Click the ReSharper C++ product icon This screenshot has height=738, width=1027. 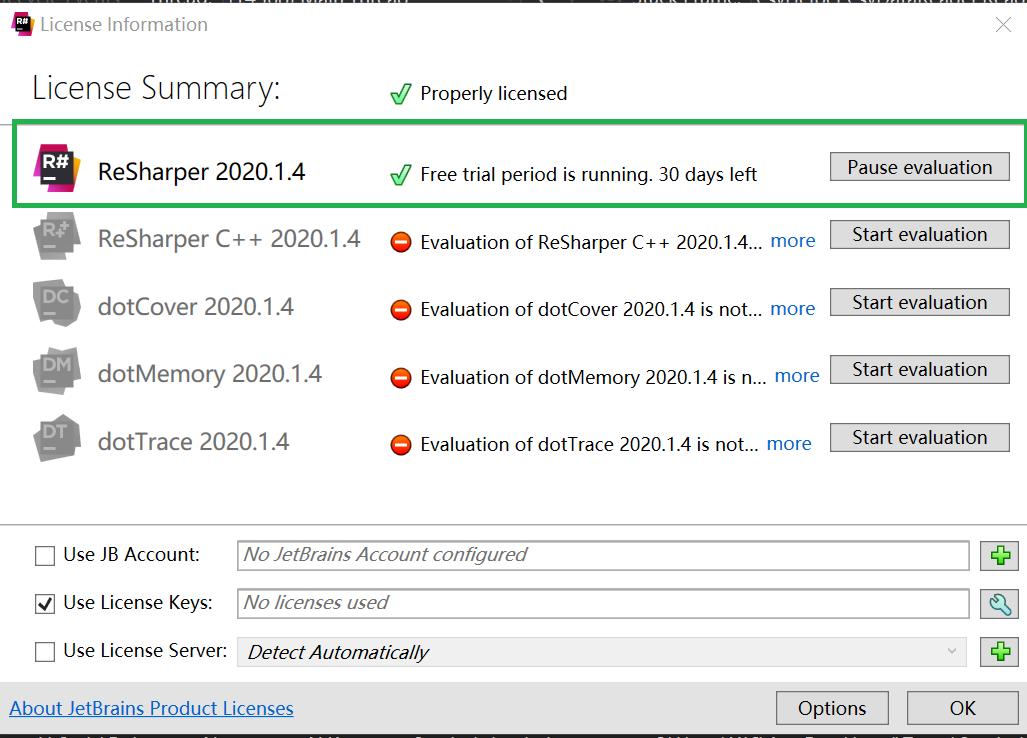click(x=56, y=236)
